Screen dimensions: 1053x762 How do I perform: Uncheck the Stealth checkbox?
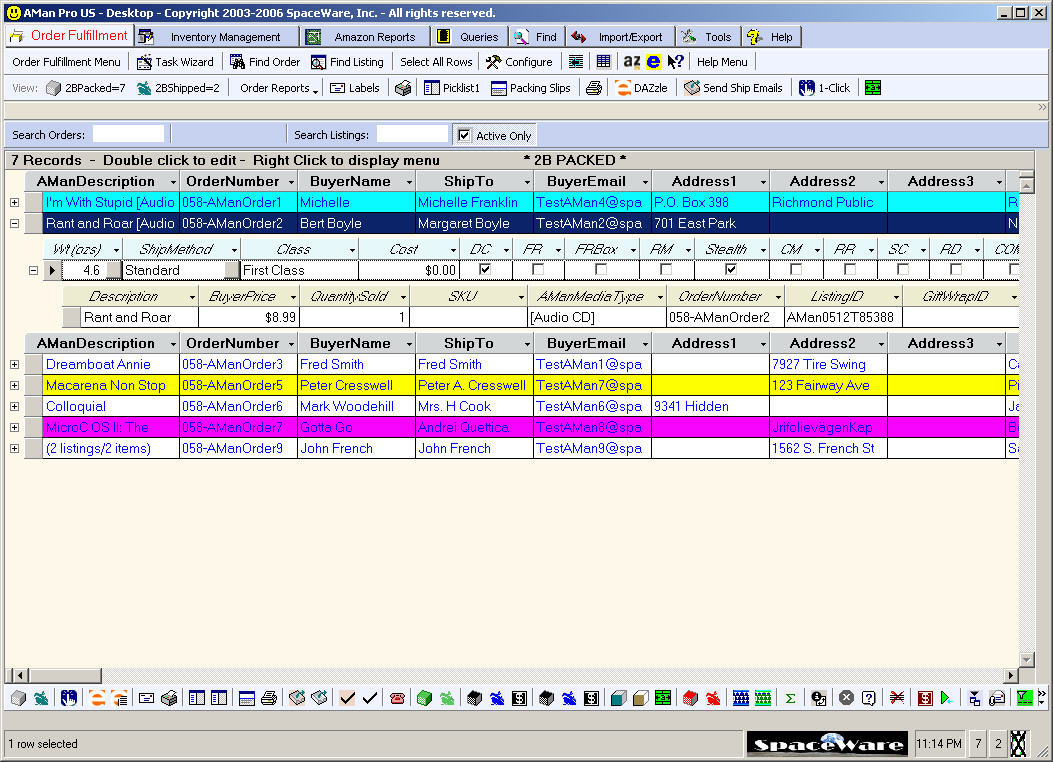pyautogui.click(x=731, y=270)
